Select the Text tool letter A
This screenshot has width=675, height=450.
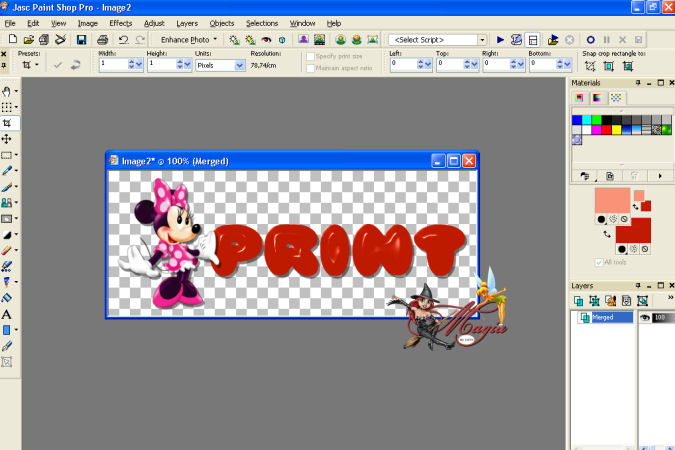[6, 314]
